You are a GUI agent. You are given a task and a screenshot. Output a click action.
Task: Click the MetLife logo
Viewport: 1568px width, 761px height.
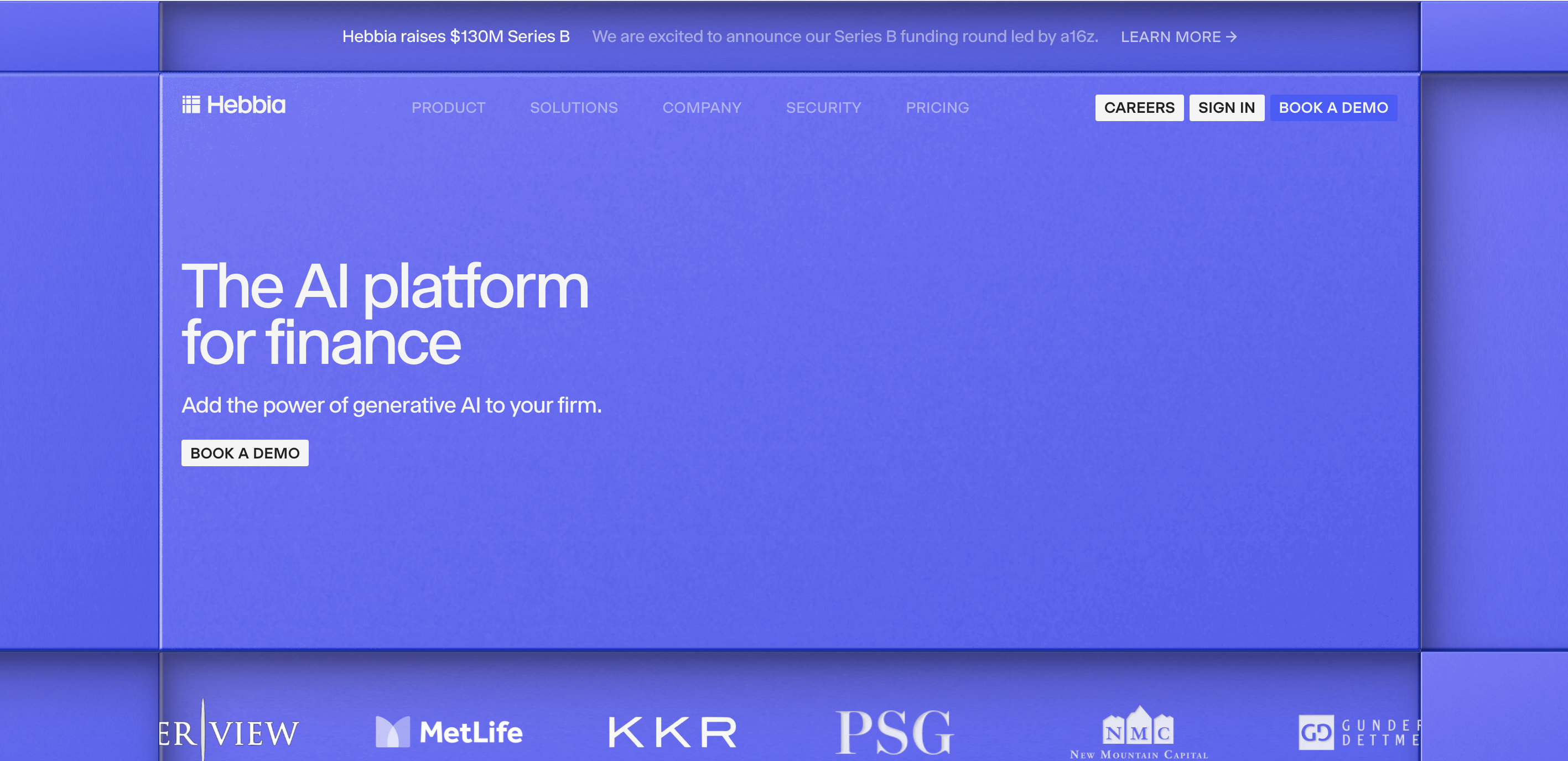click(449, 732)
